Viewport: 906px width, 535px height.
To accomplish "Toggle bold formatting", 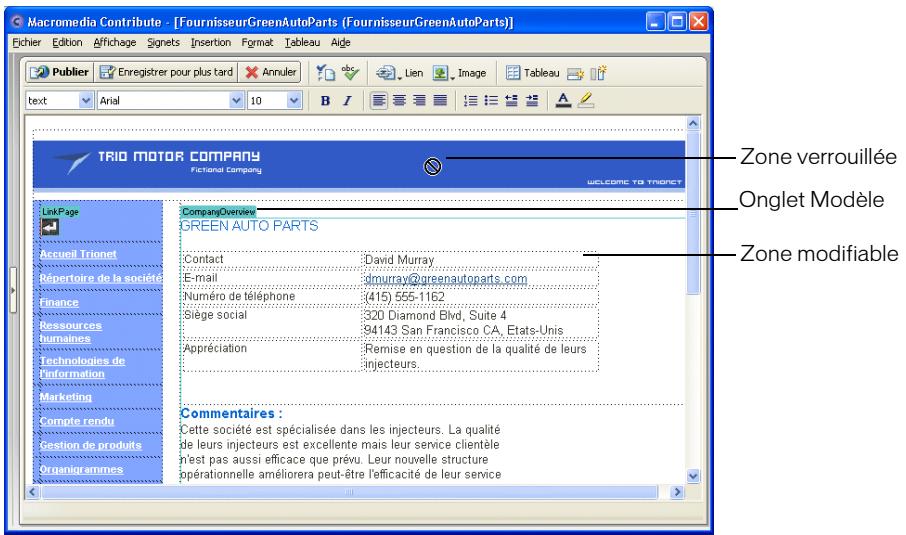I will click(x=325, y=101).
